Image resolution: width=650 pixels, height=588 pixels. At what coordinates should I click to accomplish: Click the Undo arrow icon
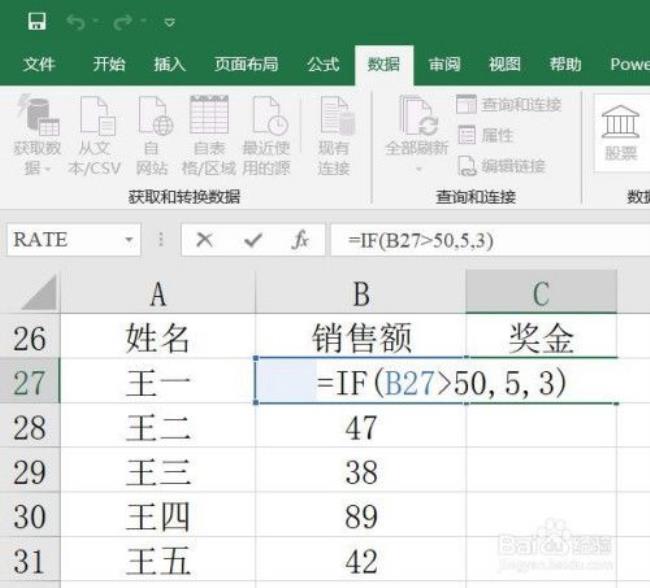tap(76, 22)
